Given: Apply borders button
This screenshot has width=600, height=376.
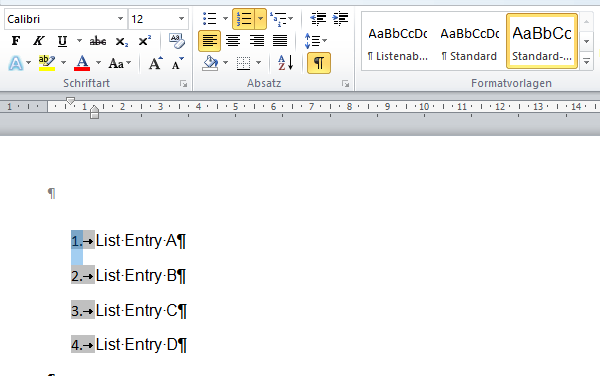Looking at the screenshot, I should tap(243, 63).
